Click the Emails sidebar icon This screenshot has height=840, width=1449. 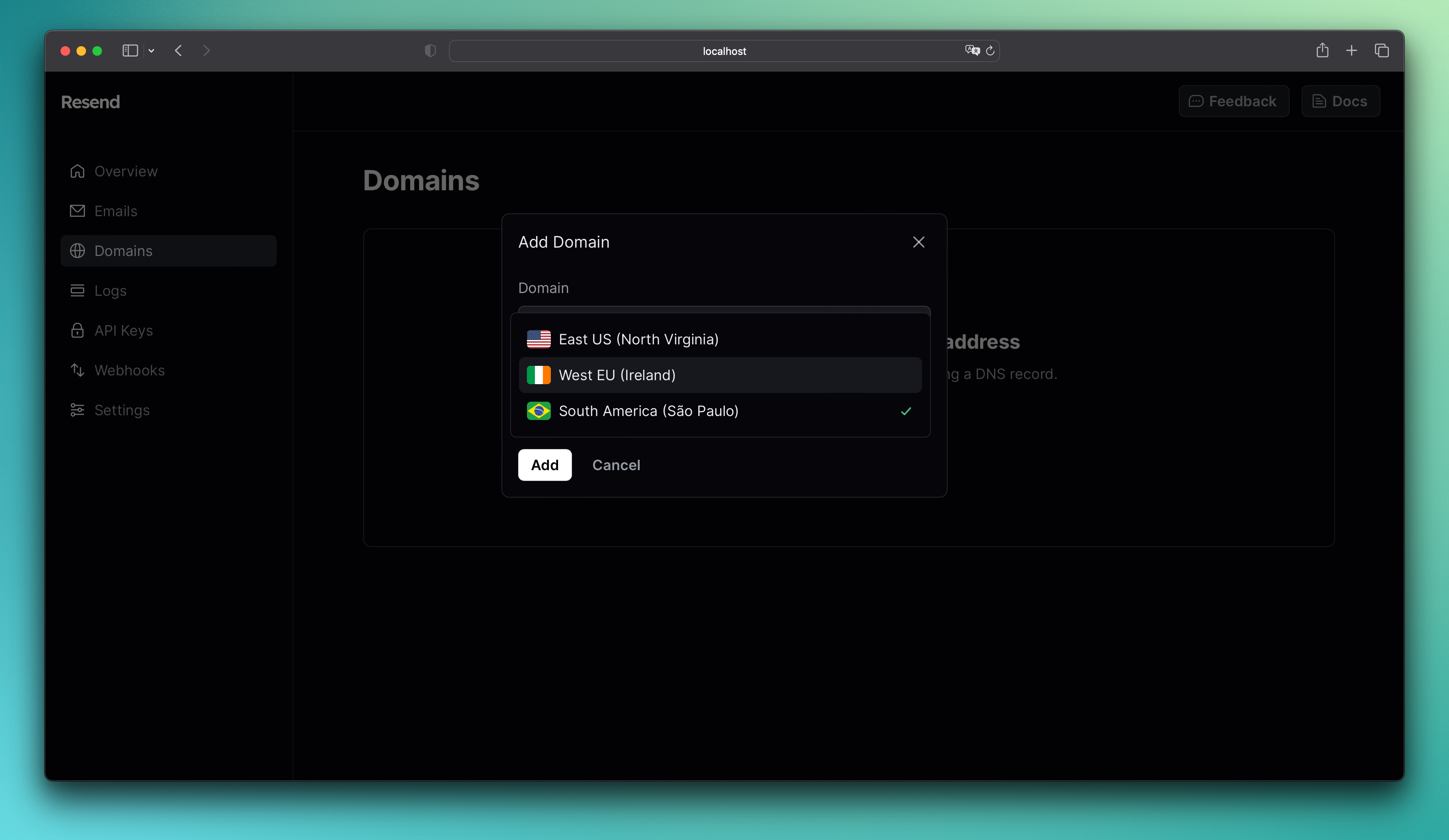[x=78, y=211]
